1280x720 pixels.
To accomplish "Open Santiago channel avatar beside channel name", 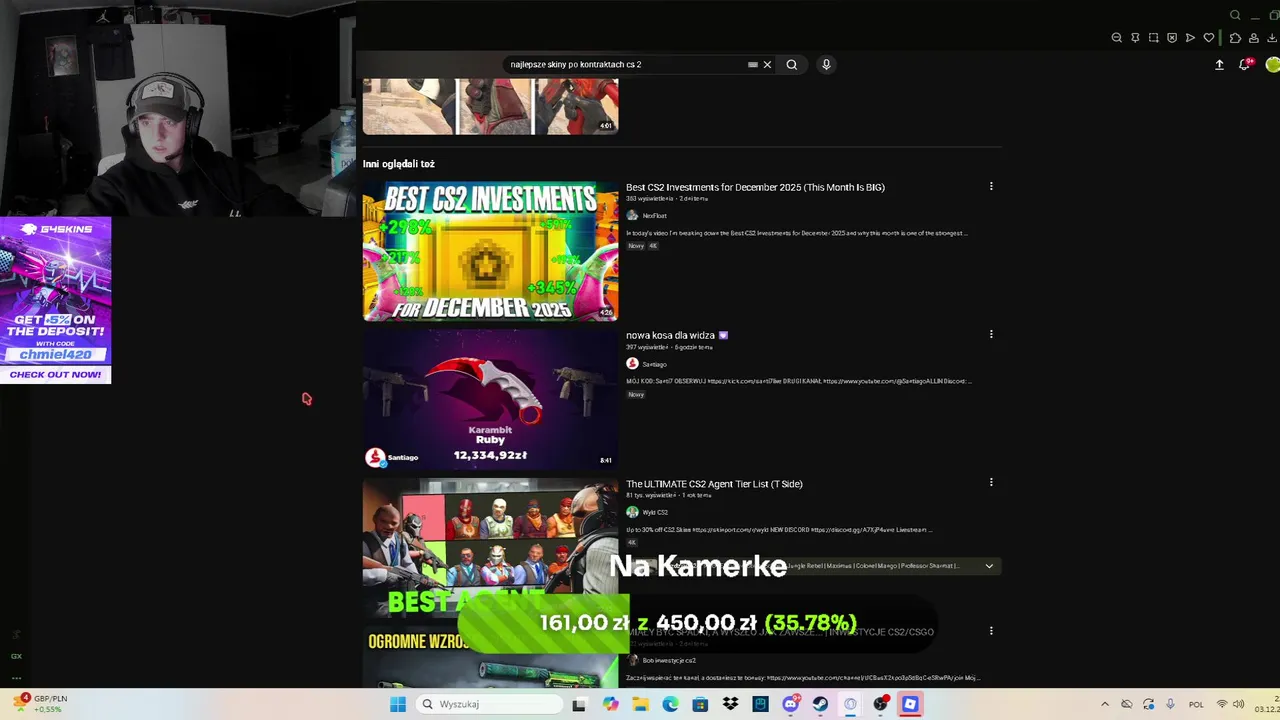I will click(x=632, y=364).
